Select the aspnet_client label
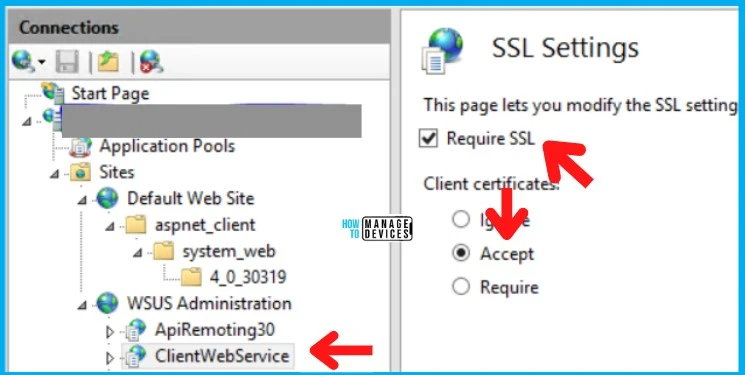 click(205, 225)
